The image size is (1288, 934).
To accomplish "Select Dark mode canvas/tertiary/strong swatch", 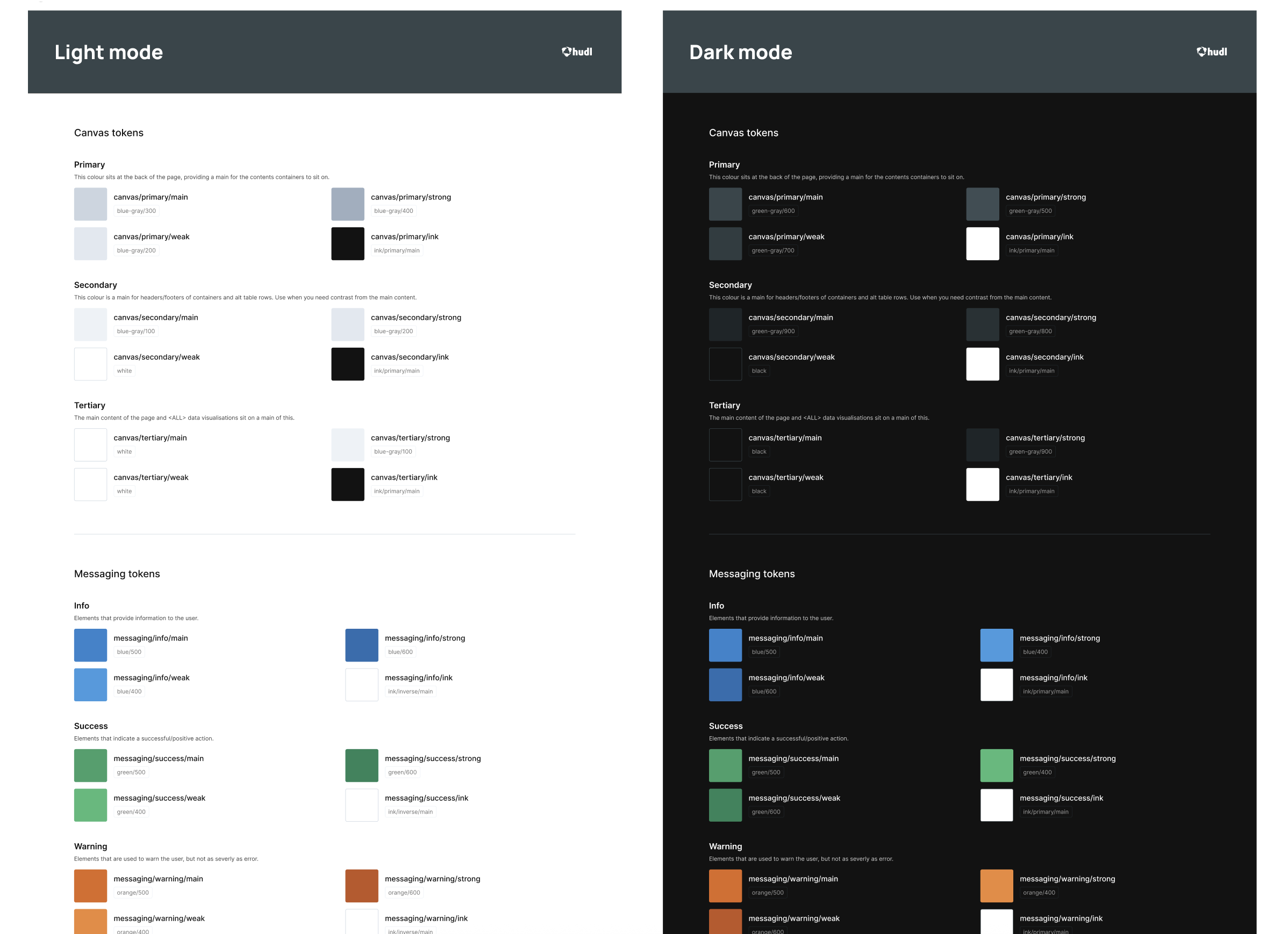I will pyautogui.click(x=983, y=444).
